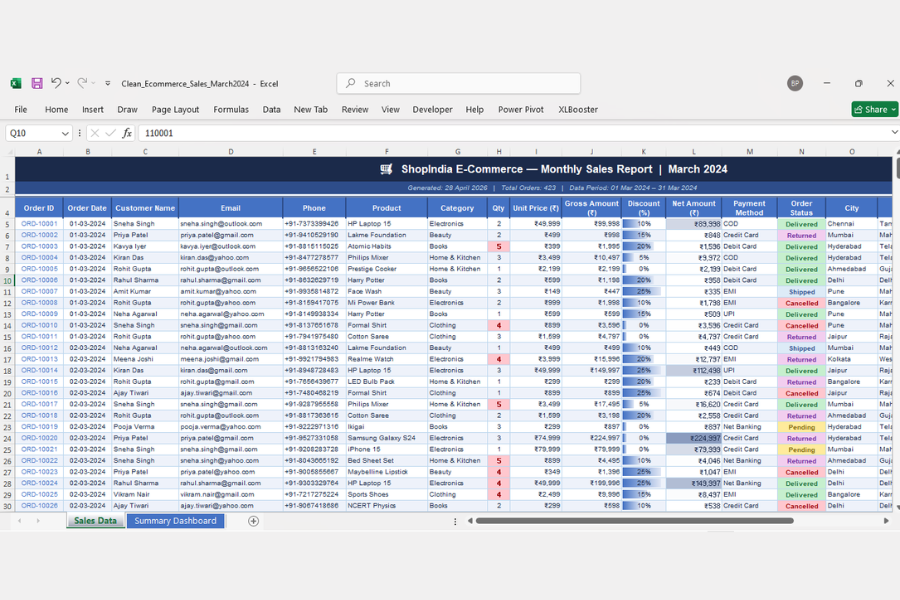The image size is (900, 600).
Task: Click the next sheet navigation arrow
Action: point(38,521)
